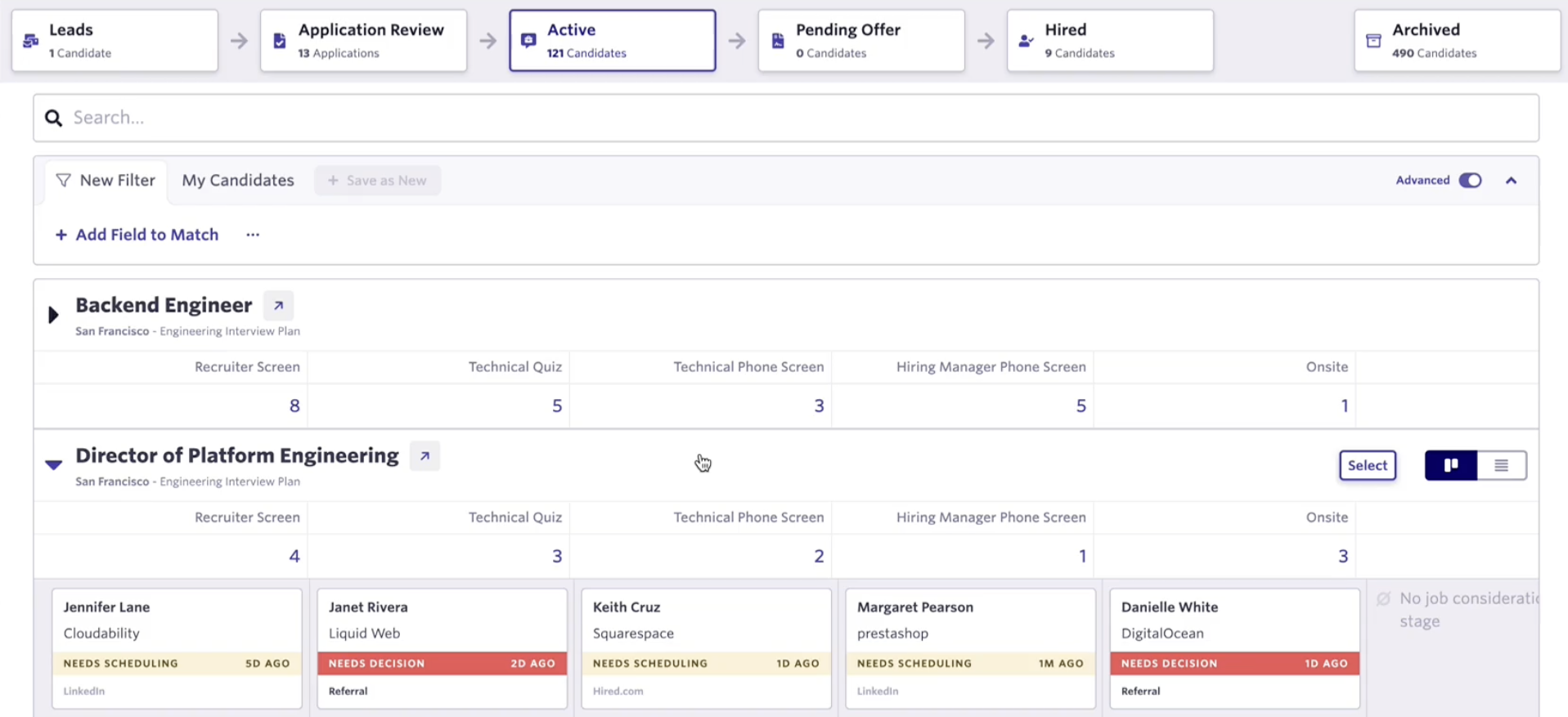
Task: Open the Leads stage tab
Action: click(x=115, y=41)
